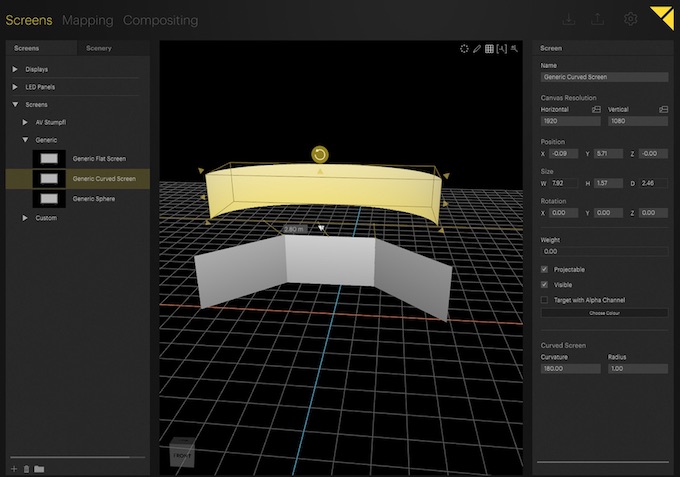Disable the Projectable checkbox
This screenshot has height=477, width=680.
[x=544, y=269]
